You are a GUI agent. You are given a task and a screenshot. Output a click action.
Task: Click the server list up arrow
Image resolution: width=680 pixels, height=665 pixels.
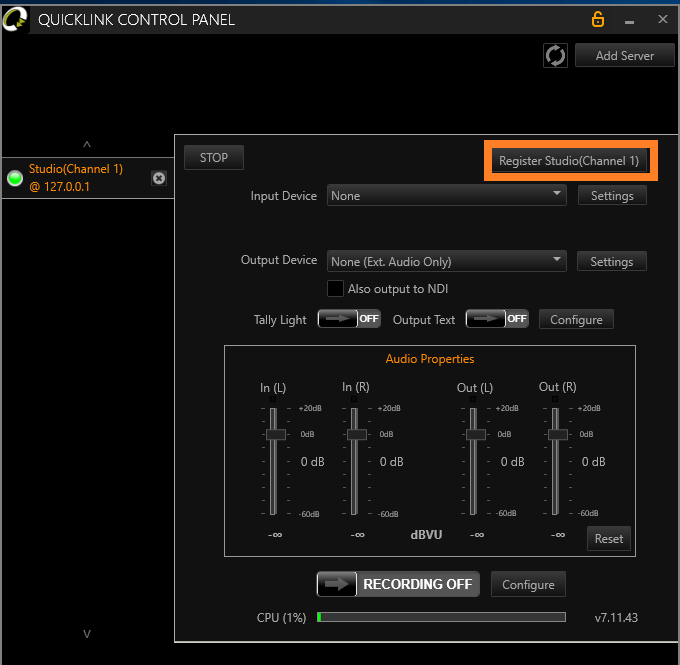tap(87, 144)
